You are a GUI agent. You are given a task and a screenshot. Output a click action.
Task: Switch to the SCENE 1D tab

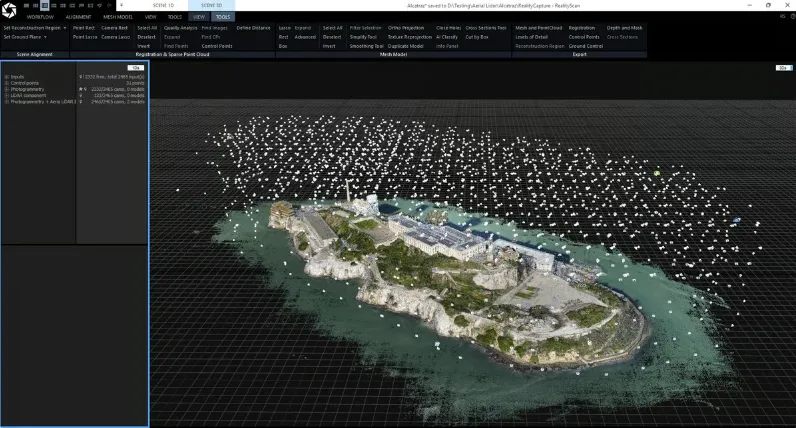pyautogui.click(x=163, y=6)
